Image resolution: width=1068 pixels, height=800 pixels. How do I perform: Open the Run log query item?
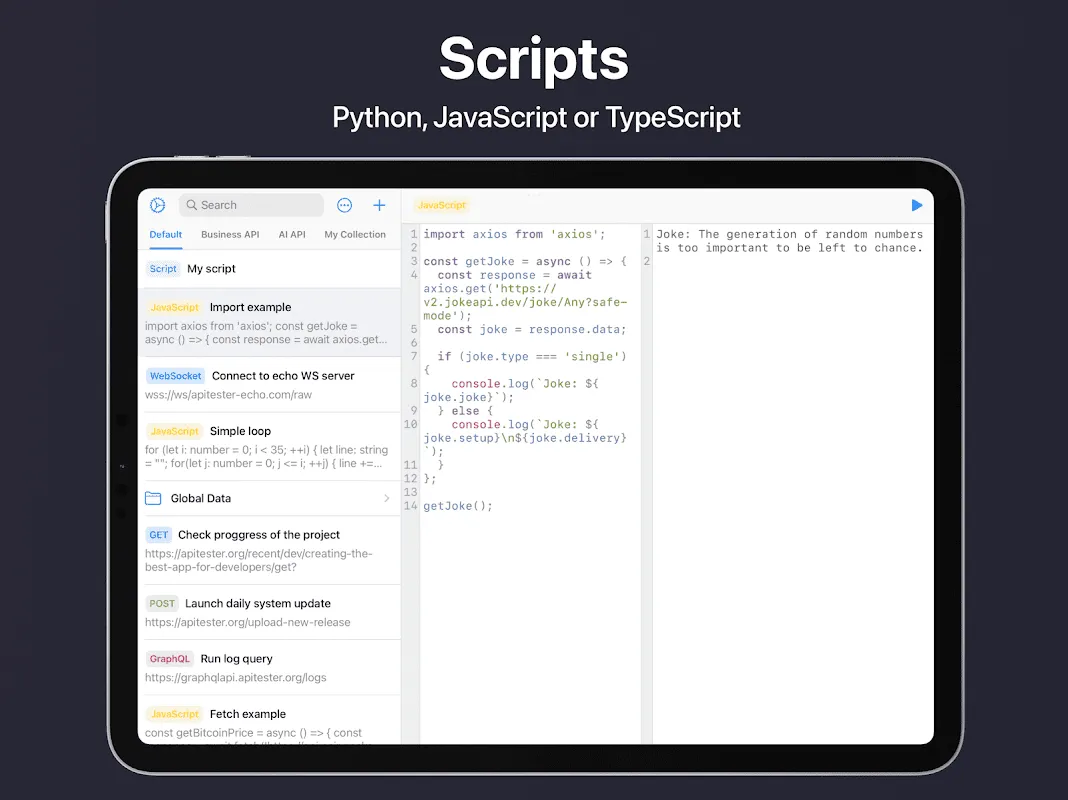[269, 667]
